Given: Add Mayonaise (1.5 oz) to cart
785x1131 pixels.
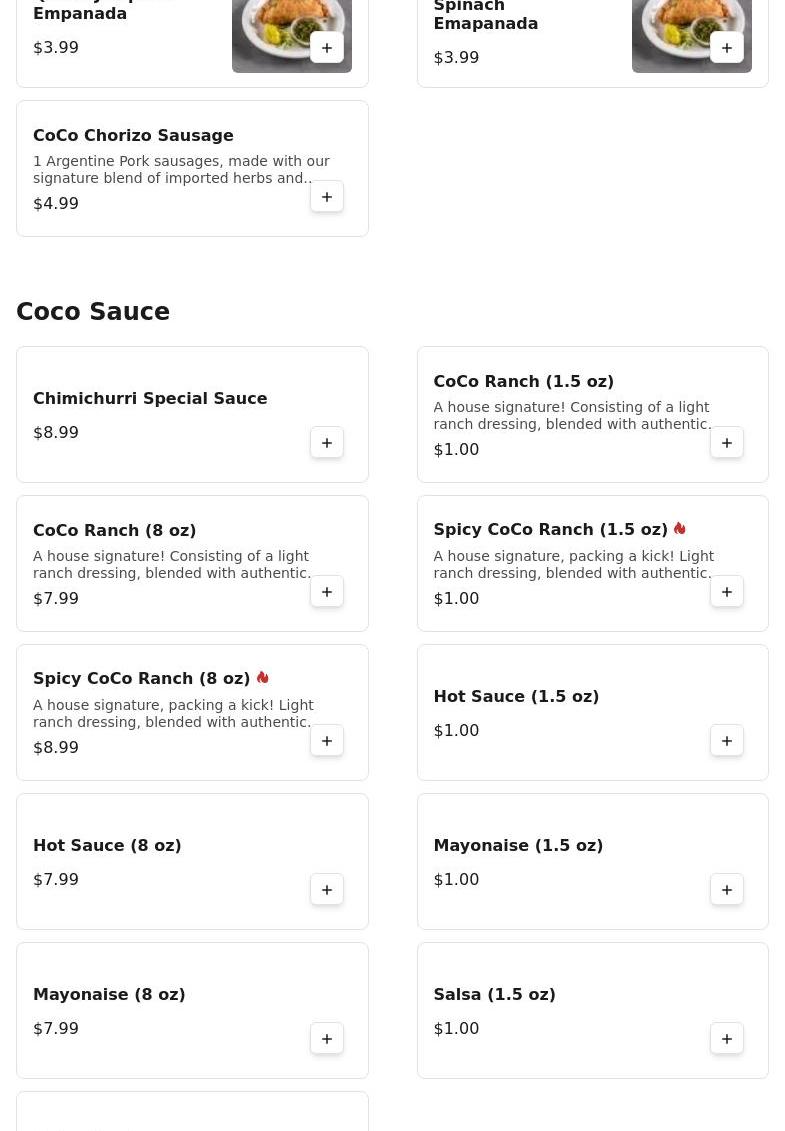Looking at the screenshot, I should point(727,890).
